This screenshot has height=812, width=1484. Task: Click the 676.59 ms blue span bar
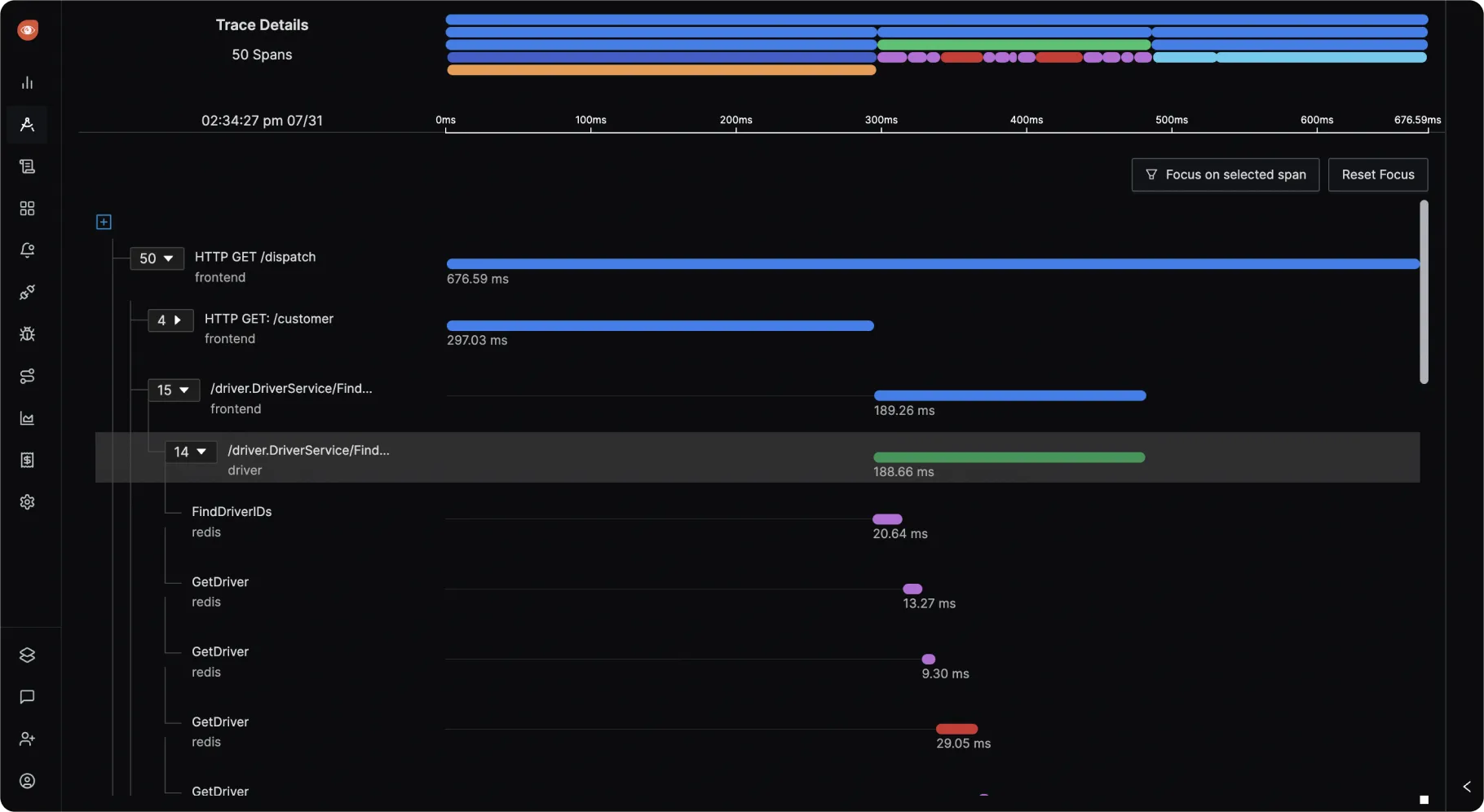coord(933,264)
